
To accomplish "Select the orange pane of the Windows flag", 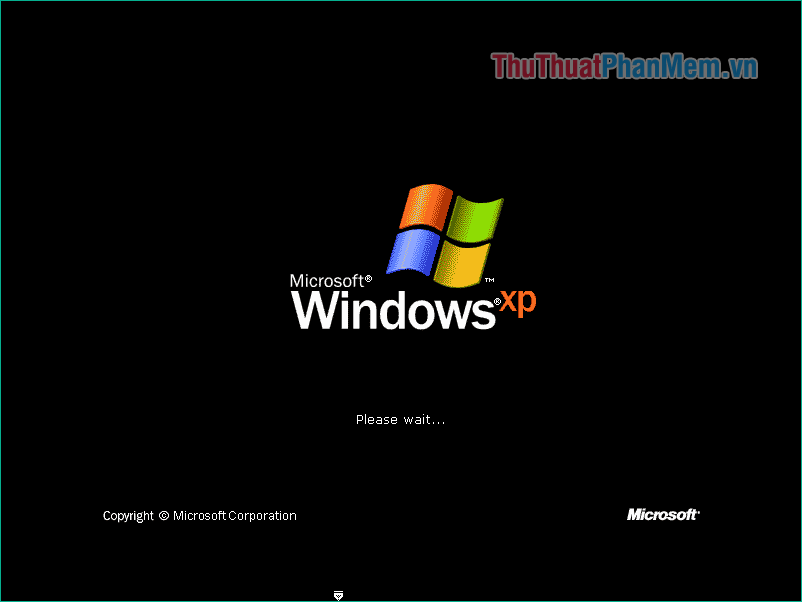I will 425,205.
